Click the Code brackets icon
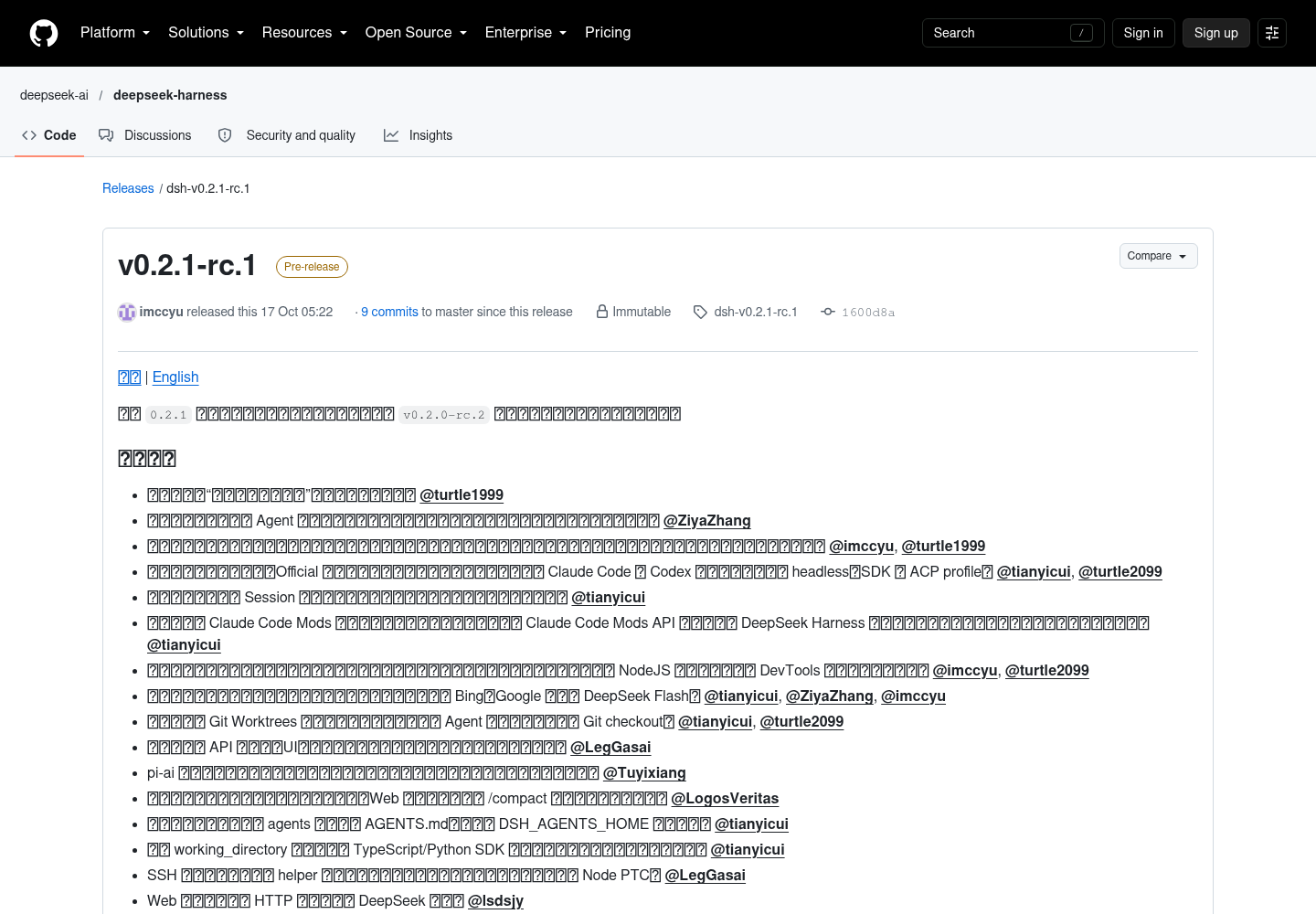This screenshot has width=1316, height=914. [29, 135]
